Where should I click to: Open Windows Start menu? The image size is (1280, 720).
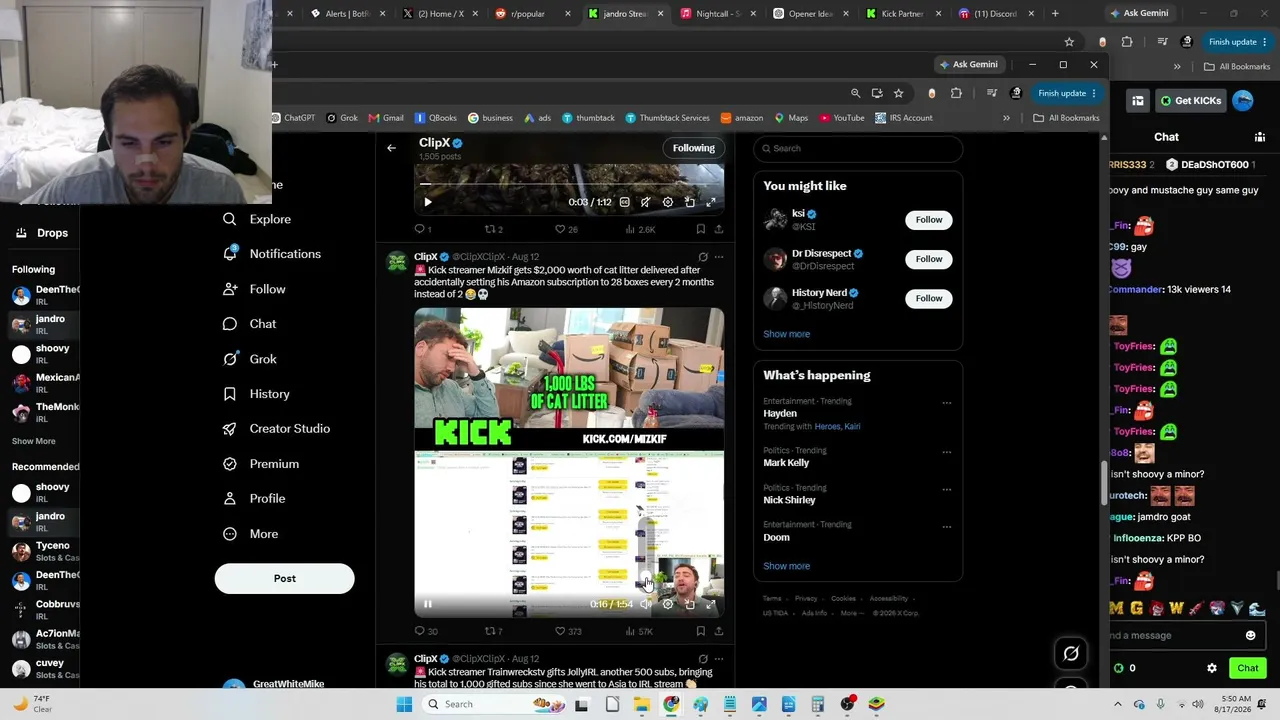click(404, 704)
